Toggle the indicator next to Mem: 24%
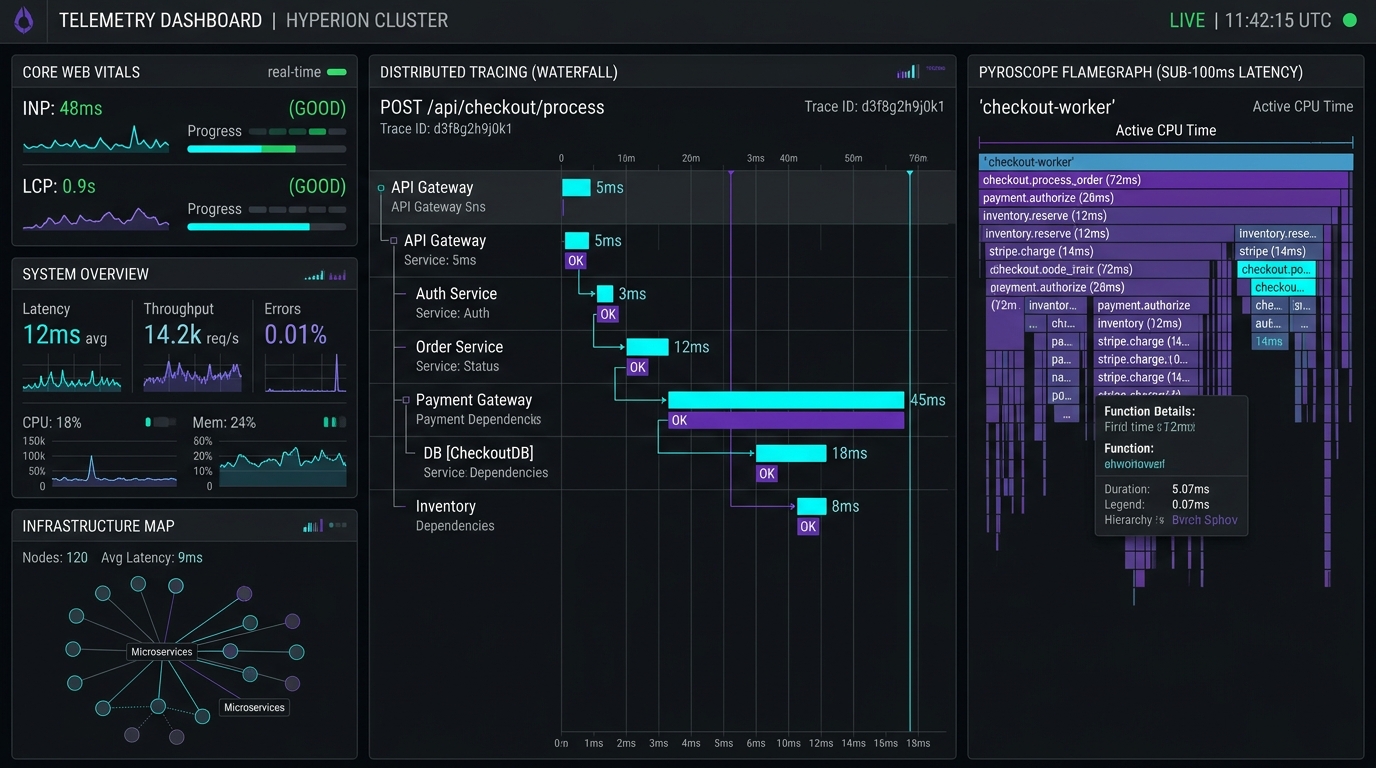Screen dimensions: 1376x768 coord(334,422)
